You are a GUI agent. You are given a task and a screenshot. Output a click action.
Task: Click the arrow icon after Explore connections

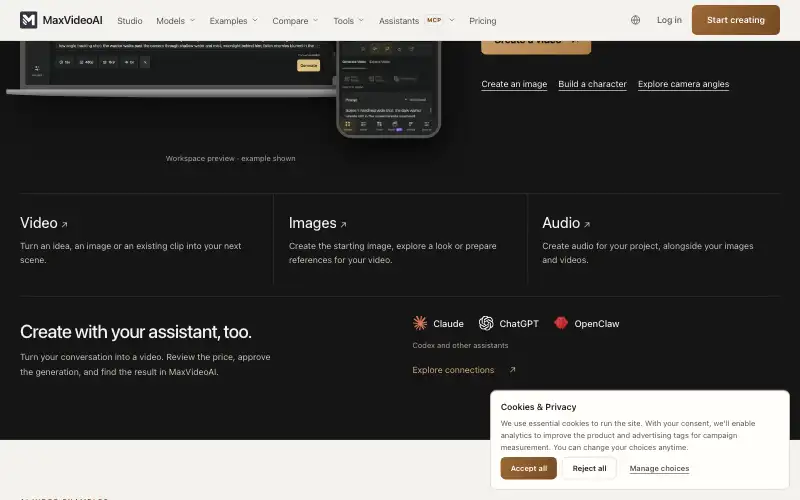coord(513,370)
